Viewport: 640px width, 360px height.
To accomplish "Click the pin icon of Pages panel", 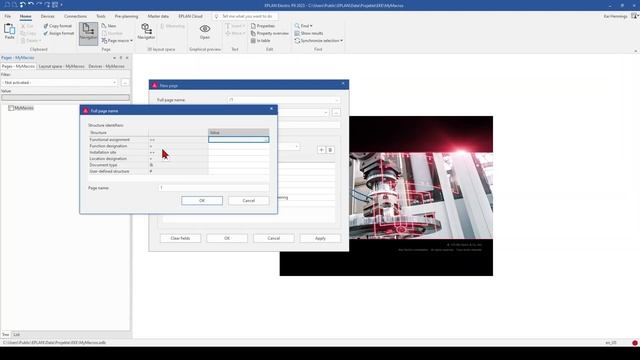I will (x=121, y=58).
